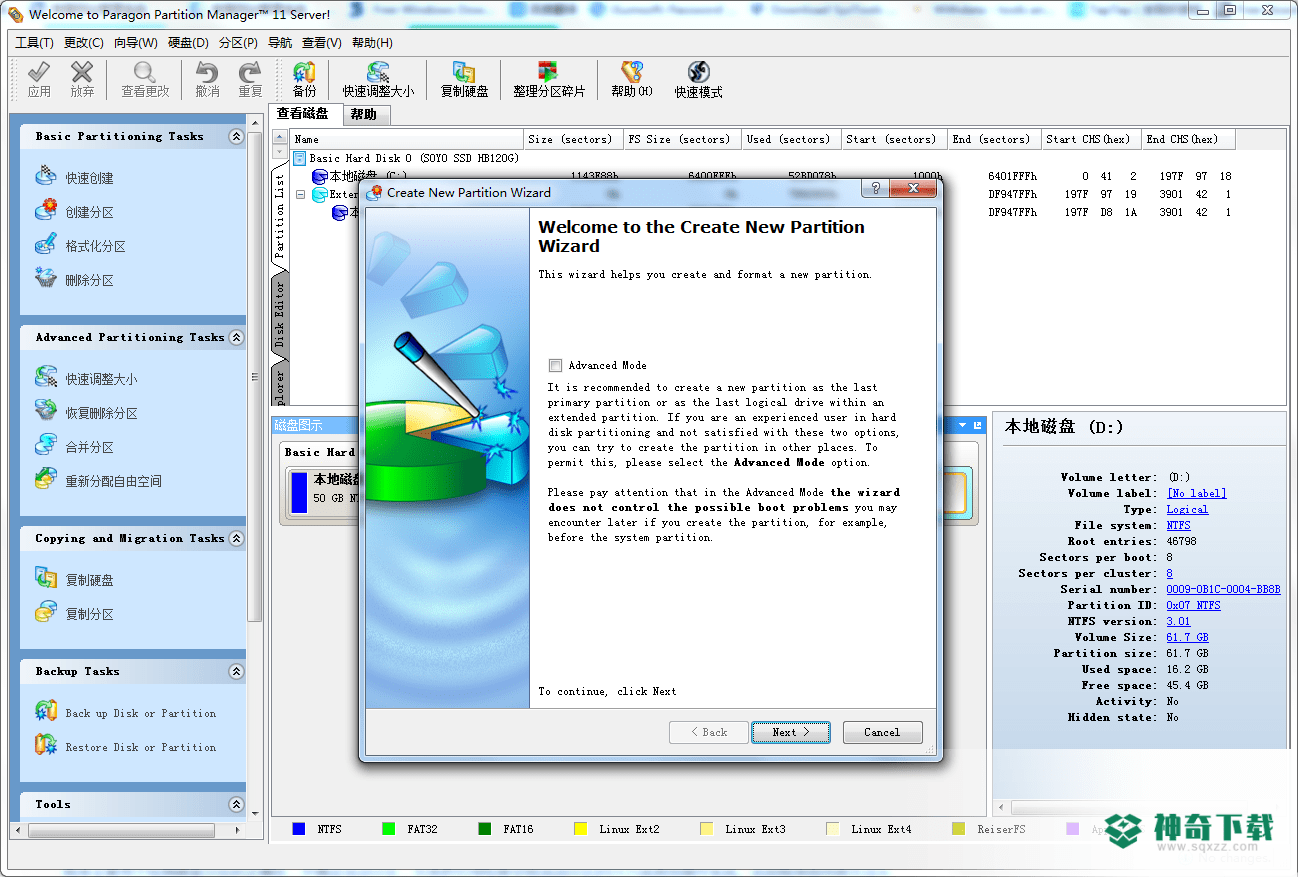Image resolution: width=1298 pixels, height=877 pixels.
Task: Click the wizard help question mark button
Action: (x=875, y=188)
